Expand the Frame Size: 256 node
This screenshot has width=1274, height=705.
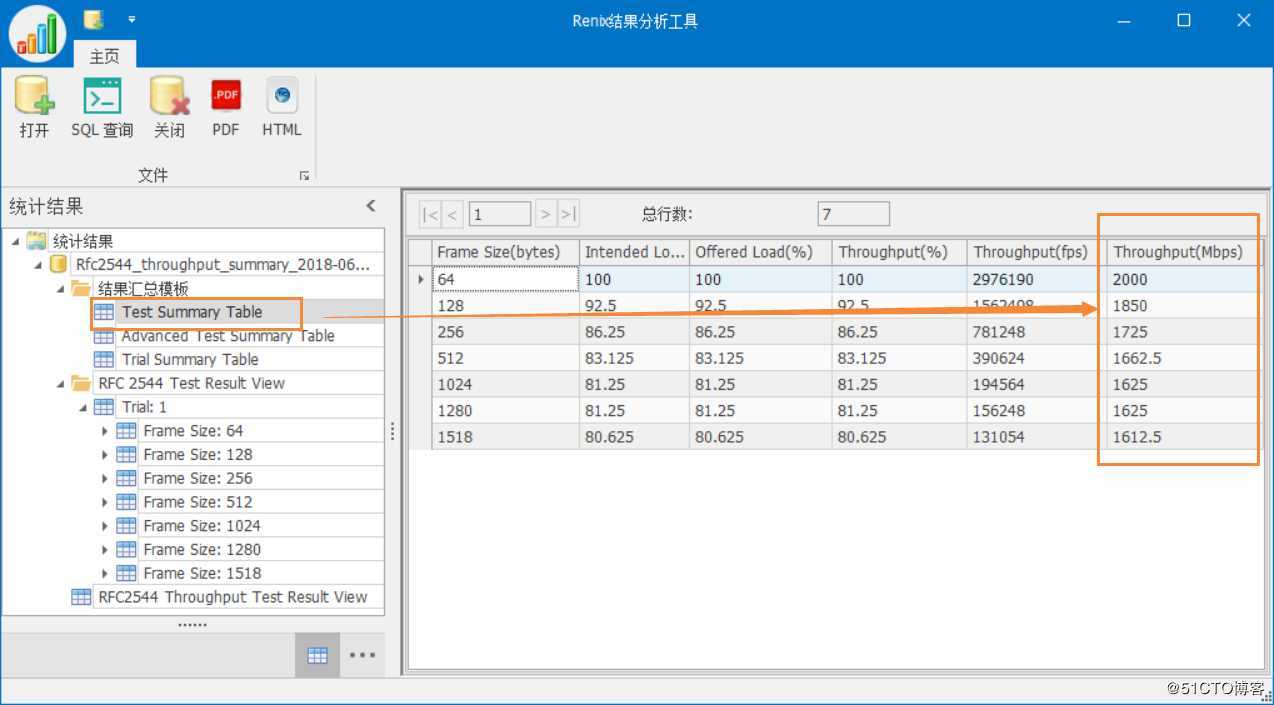tap(105, 478)
